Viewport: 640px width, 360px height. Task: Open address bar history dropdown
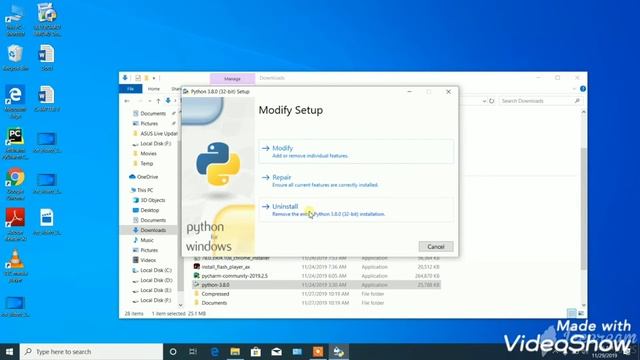coord(484,101)
